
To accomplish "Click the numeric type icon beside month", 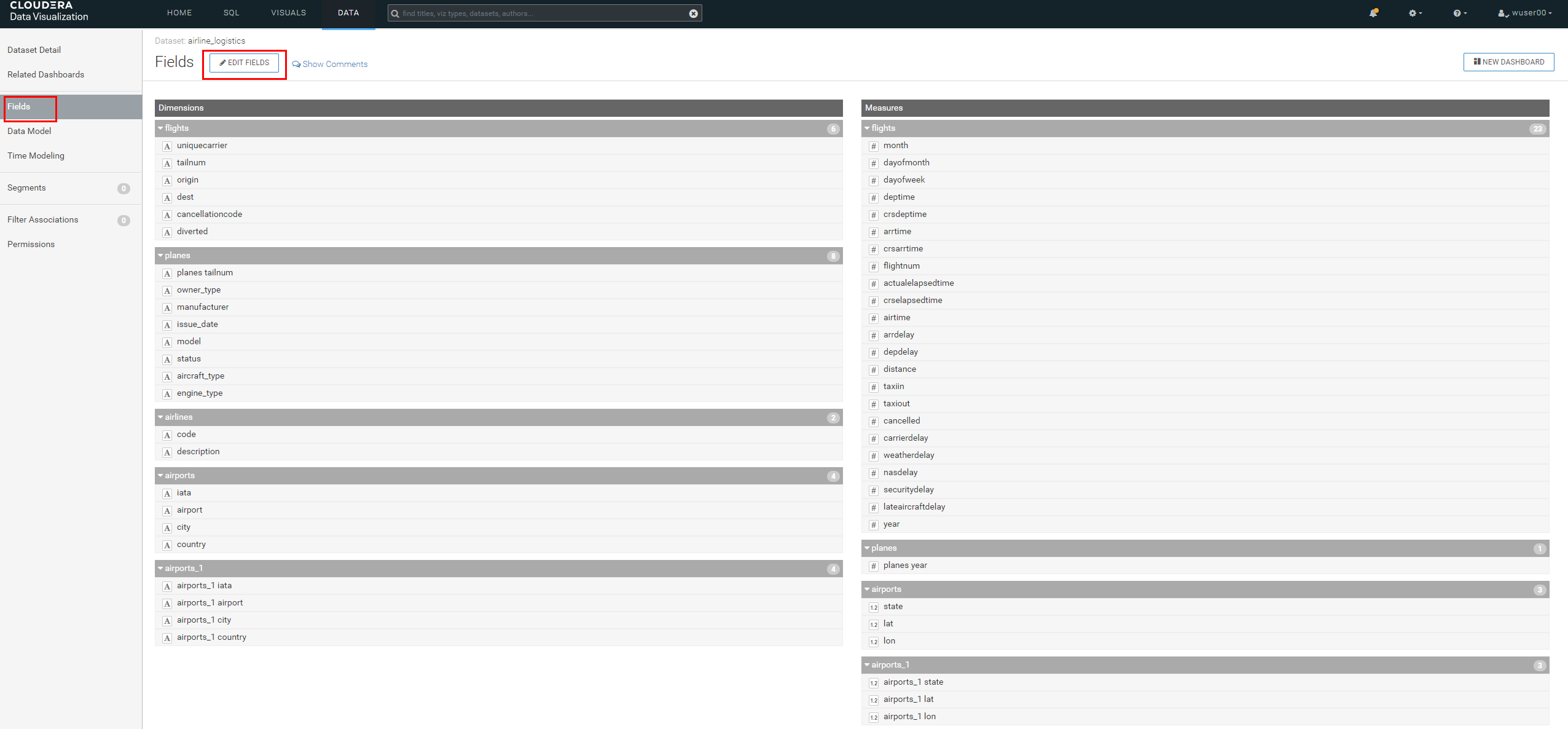I will click(873, 146).
